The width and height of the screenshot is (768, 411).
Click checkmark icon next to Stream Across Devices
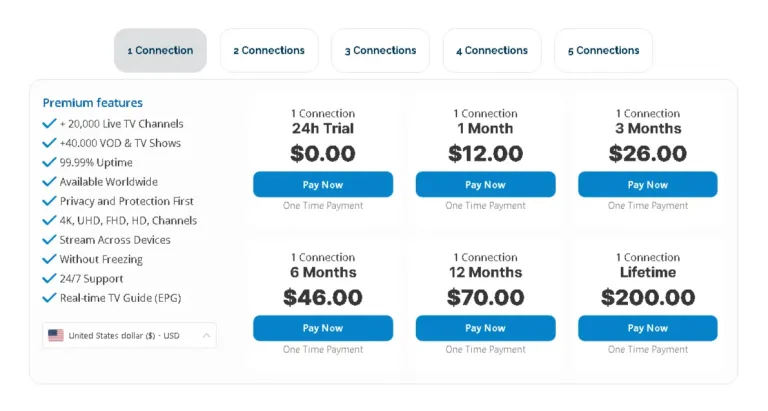point(49,240)
